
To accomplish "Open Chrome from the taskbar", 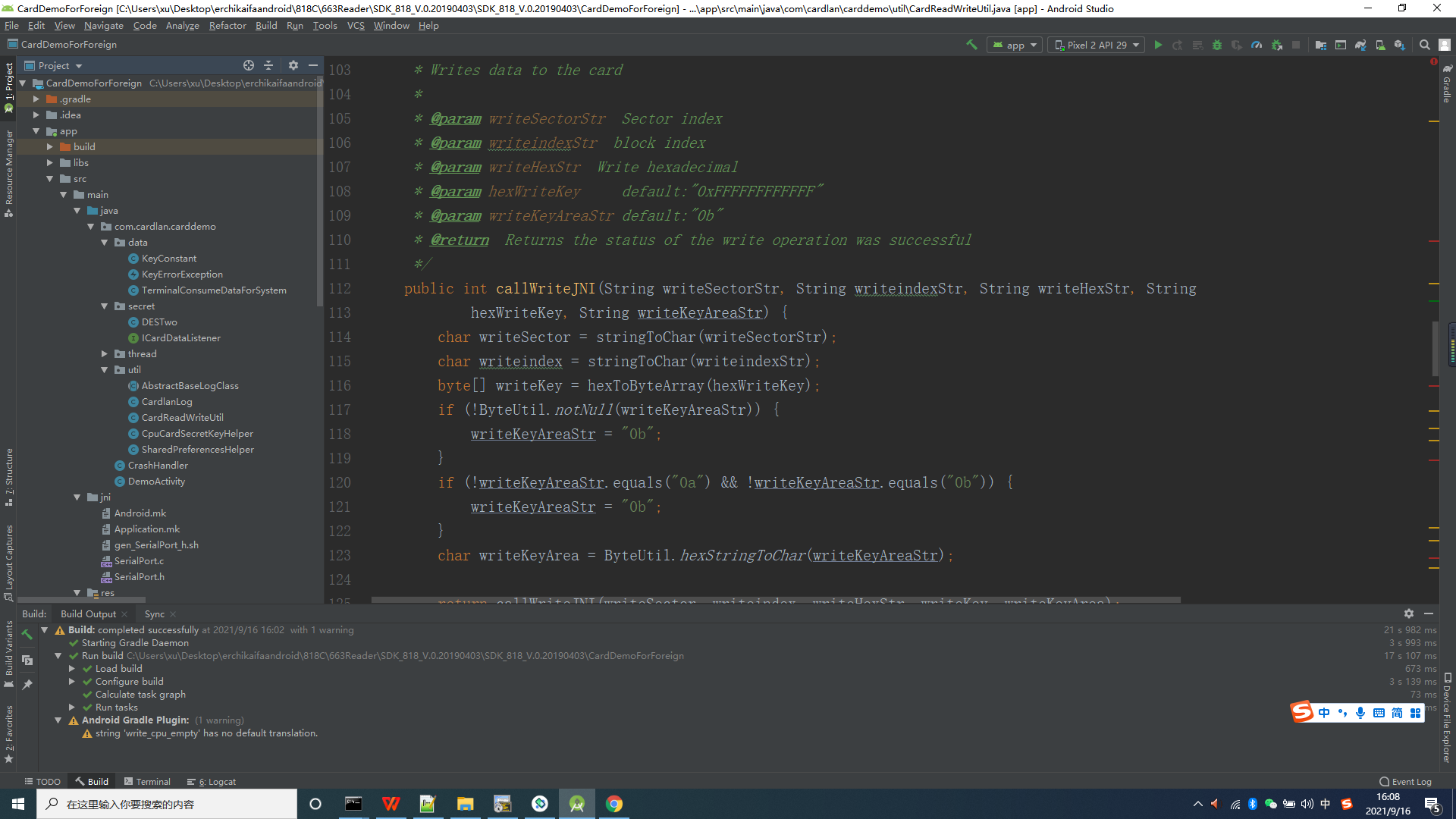I will pos(614,804).
